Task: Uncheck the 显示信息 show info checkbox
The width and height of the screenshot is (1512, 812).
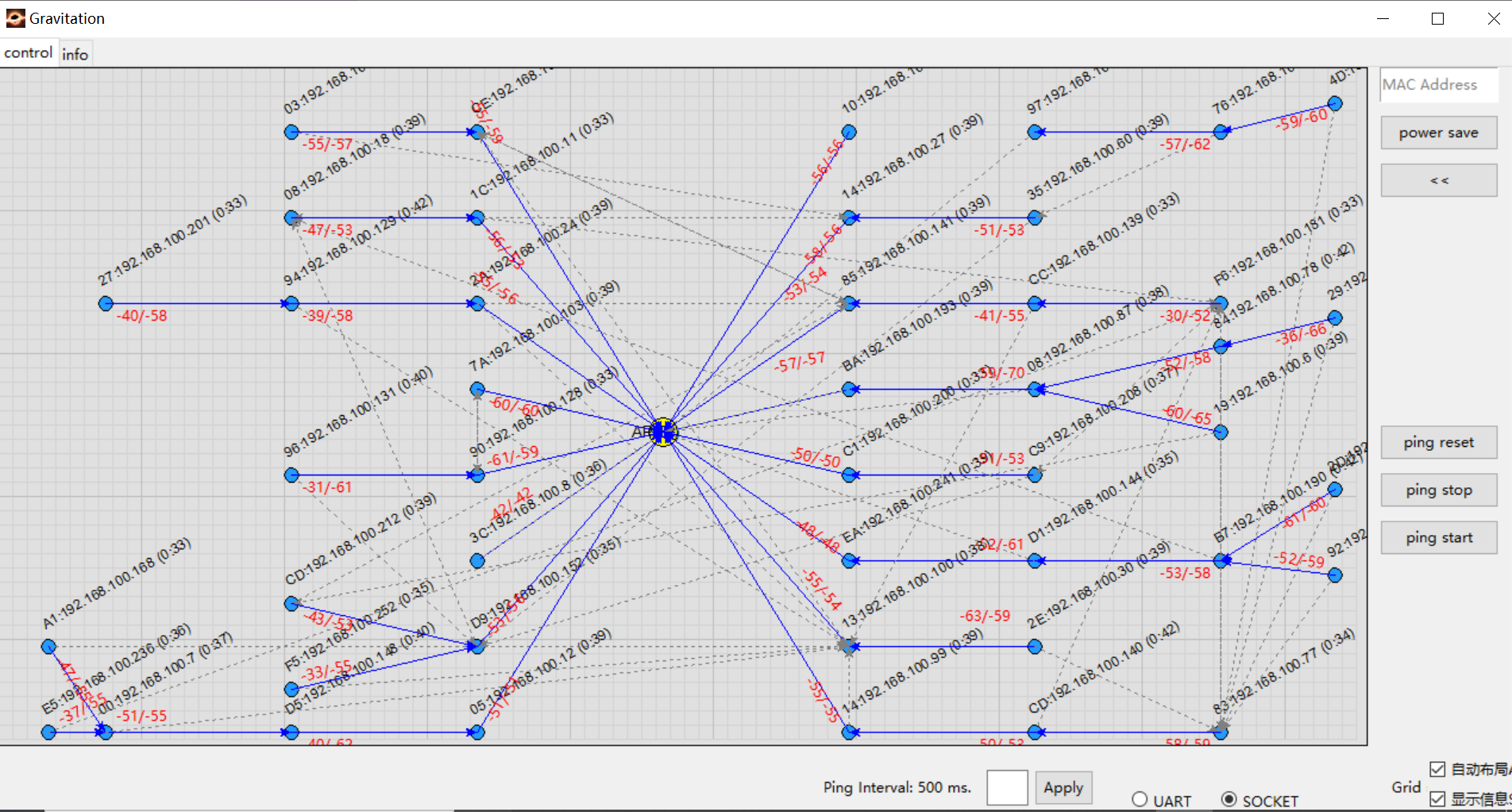Action: click(x=1437, y=799)
